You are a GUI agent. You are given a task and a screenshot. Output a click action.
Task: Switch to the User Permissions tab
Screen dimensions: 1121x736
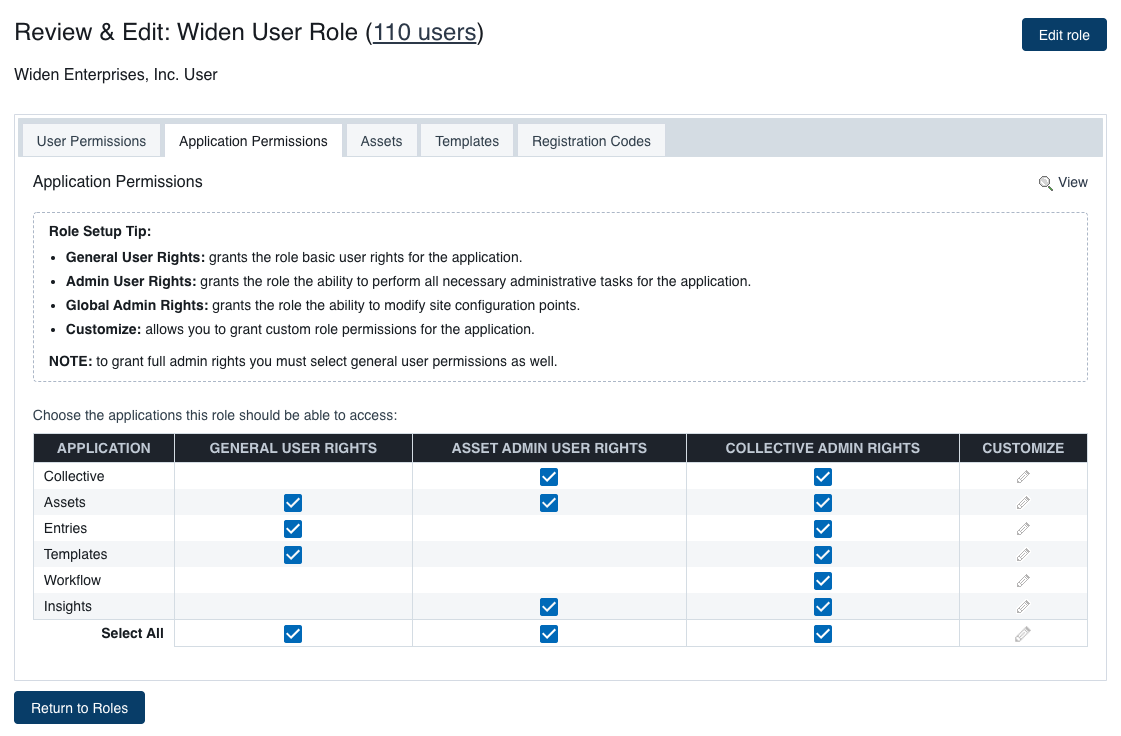(90, 140)
